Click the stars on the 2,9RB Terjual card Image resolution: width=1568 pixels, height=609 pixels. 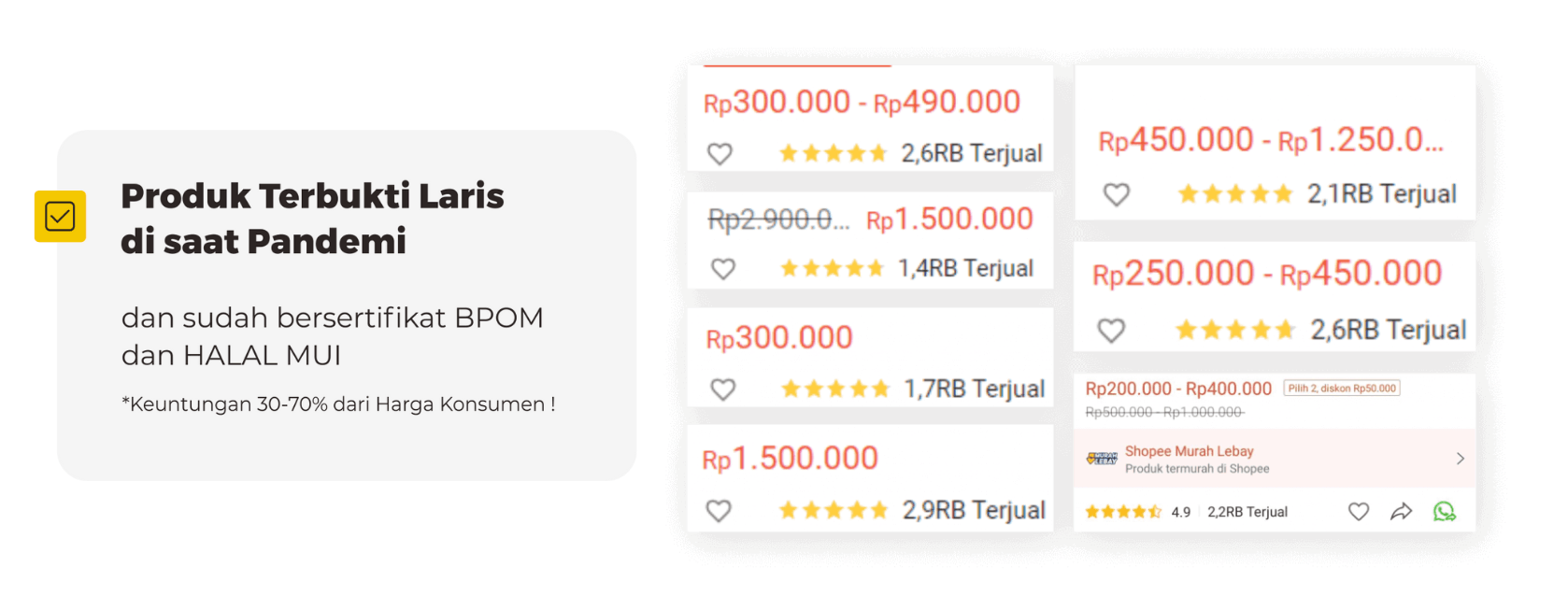coord(833,510)
